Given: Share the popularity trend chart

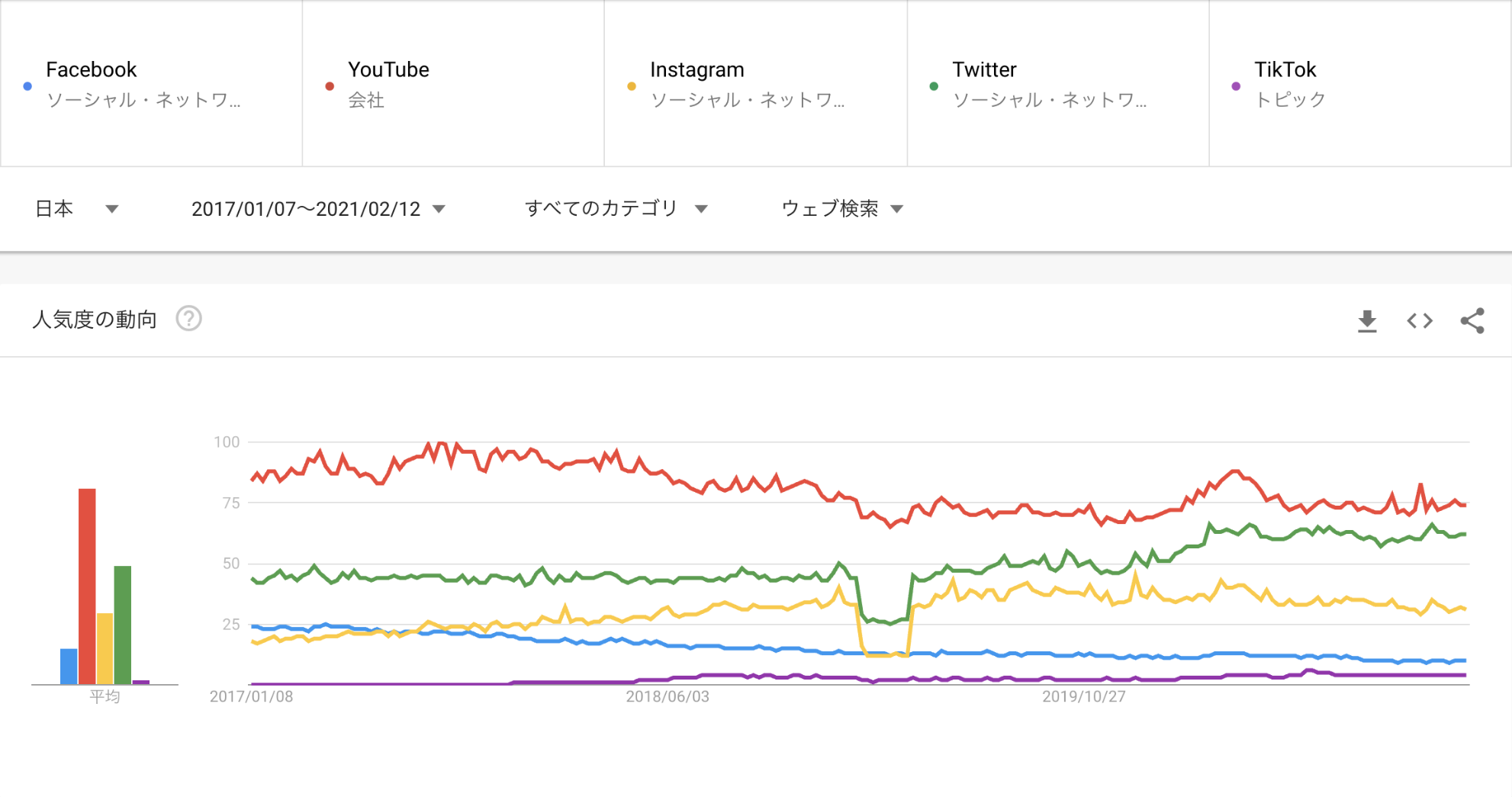Looking at the screenshot, I should [x=1472, y=321].
